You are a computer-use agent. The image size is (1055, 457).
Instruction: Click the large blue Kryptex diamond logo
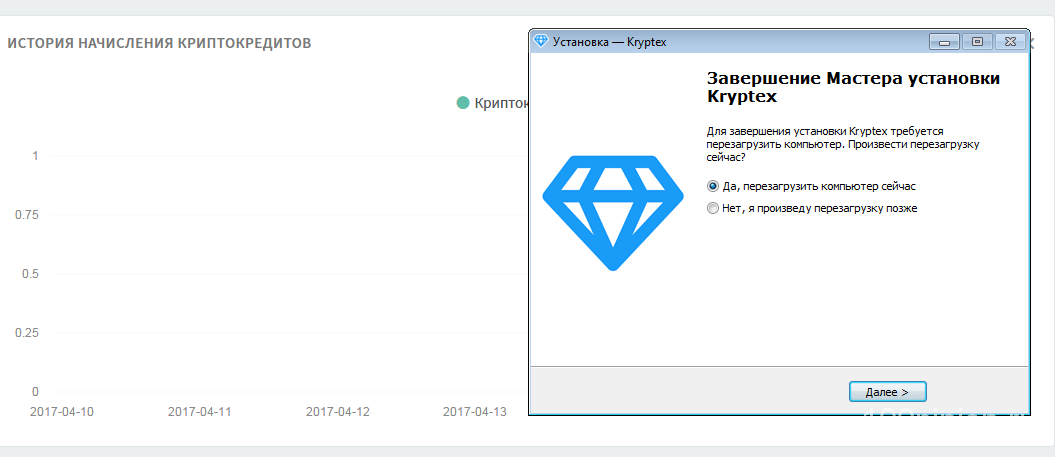(x=613, y=213)
